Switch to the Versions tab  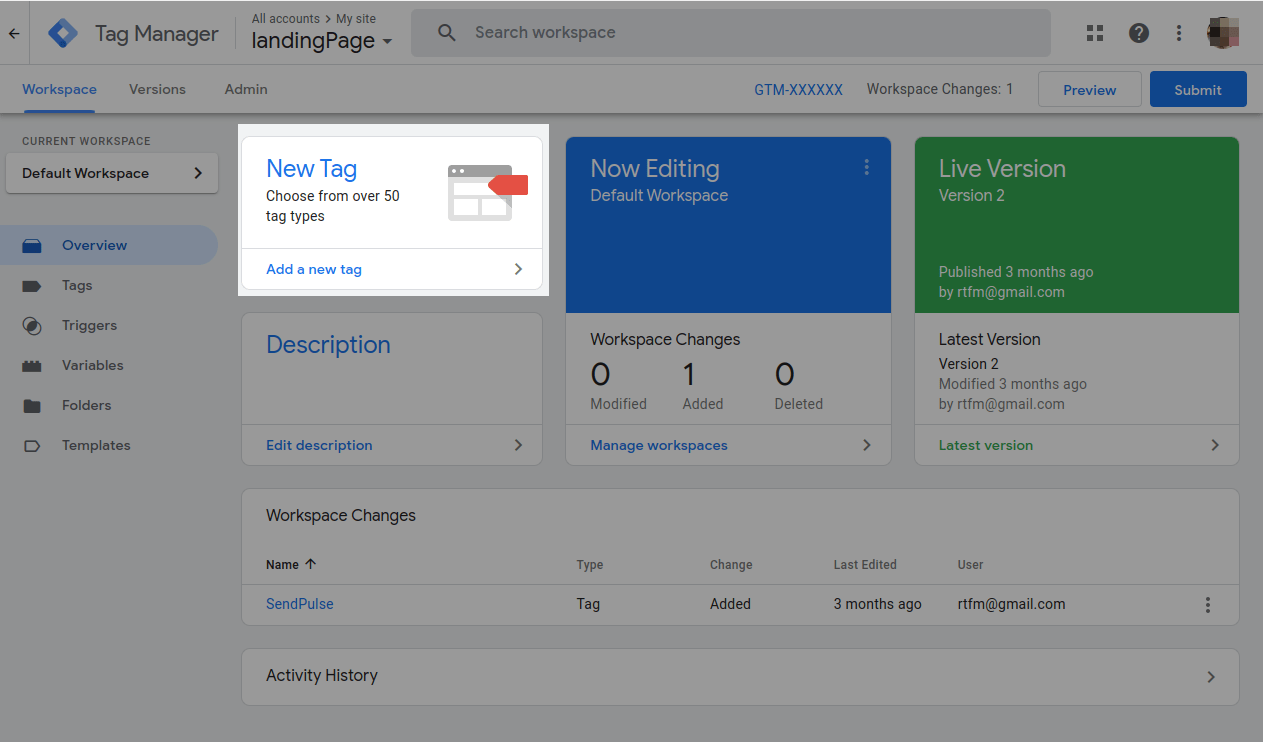click(x=157, y=89)
